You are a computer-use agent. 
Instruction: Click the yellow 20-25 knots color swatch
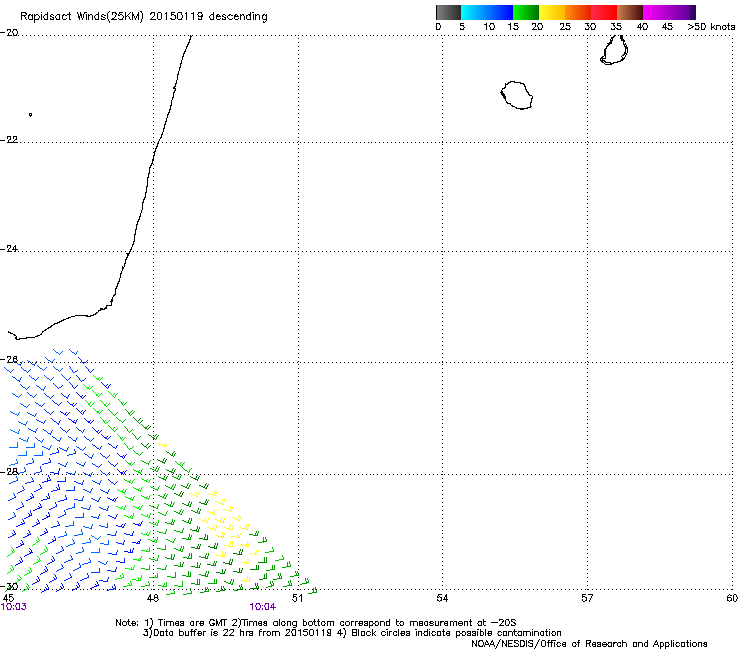[x=552, y=12]
